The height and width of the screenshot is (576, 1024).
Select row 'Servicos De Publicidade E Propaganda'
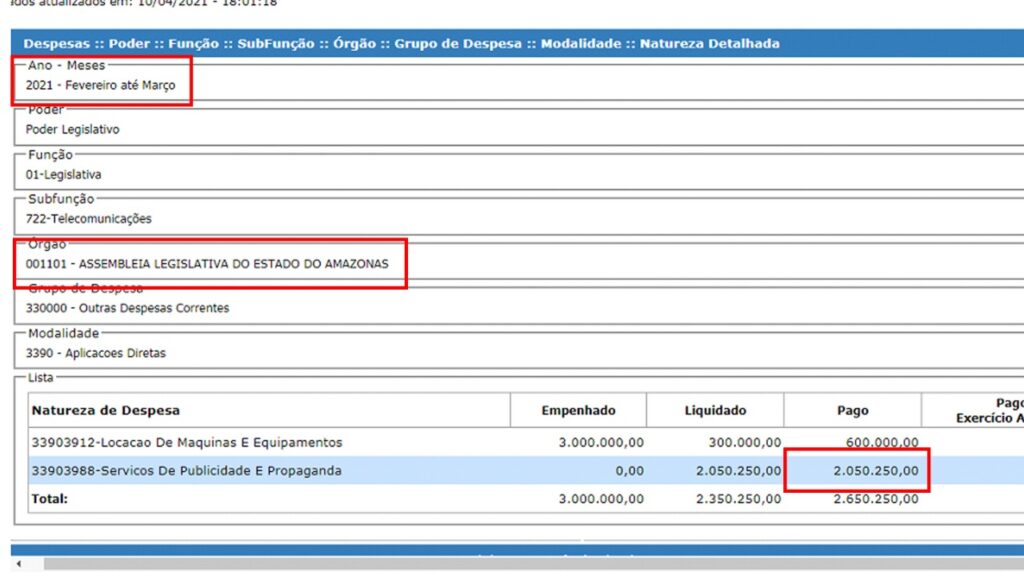pos(187,470)
